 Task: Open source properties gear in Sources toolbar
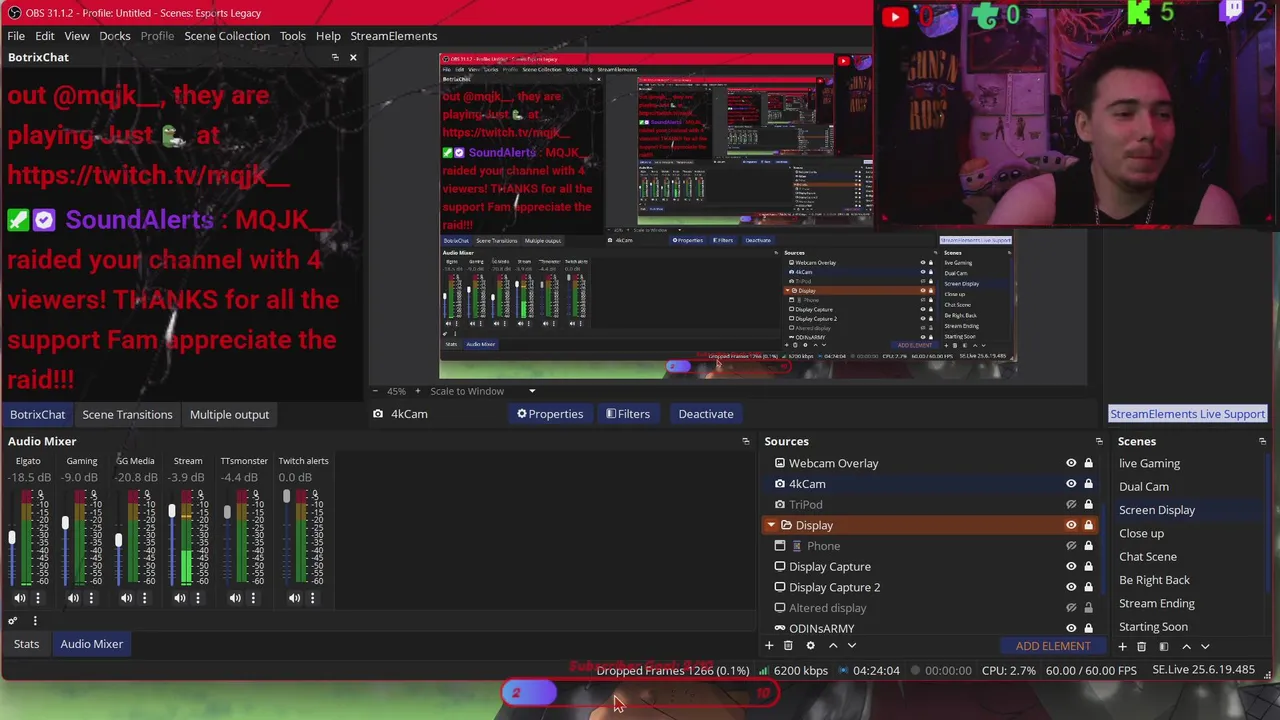pyautogui.click(x=810, y=646)
